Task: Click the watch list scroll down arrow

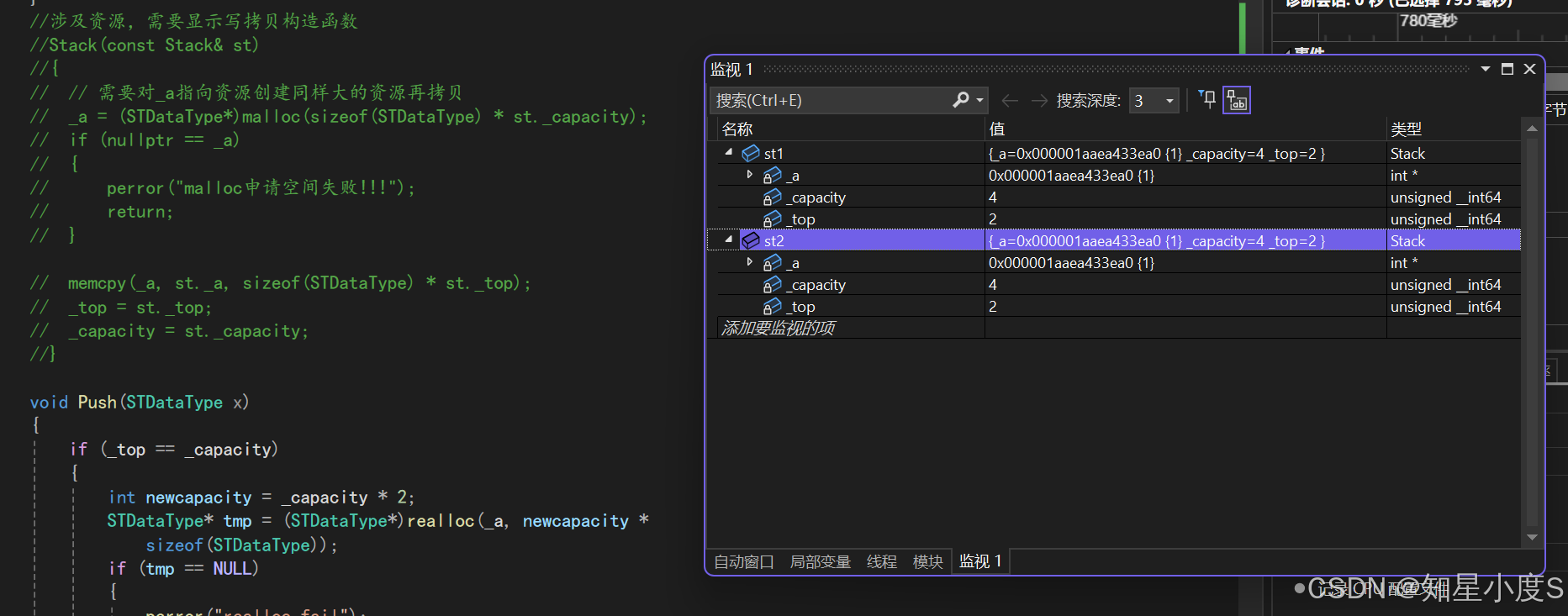Action: [x=1532, y=537]
